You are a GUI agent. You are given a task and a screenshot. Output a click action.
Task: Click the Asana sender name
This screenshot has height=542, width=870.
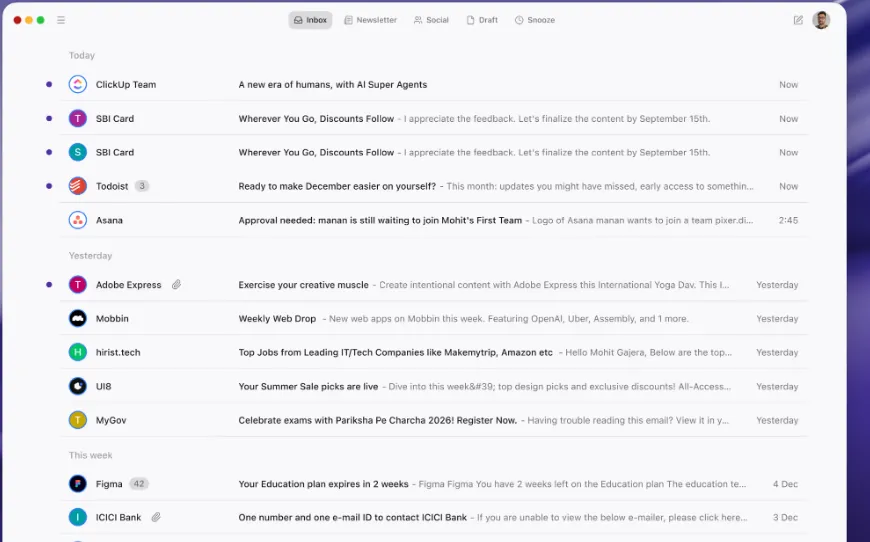pos(109,220)
